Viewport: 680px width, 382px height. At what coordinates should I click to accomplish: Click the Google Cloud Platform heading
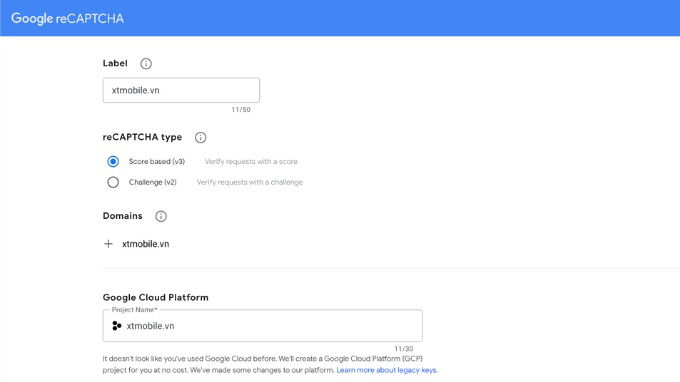156,297
